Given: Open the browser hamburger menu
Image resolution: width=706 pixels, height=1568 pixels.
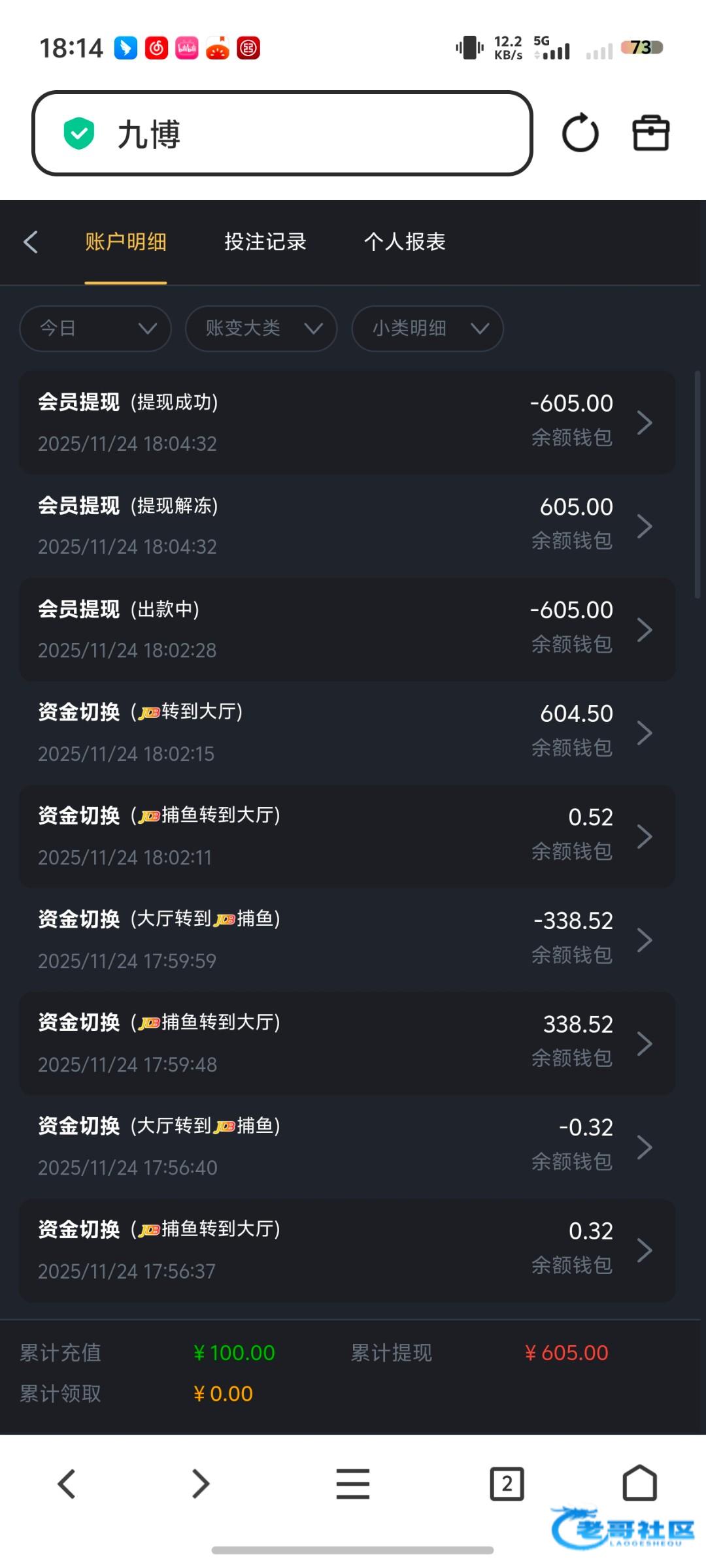Looking at the screenshot, I should (x=353, y=1483).
